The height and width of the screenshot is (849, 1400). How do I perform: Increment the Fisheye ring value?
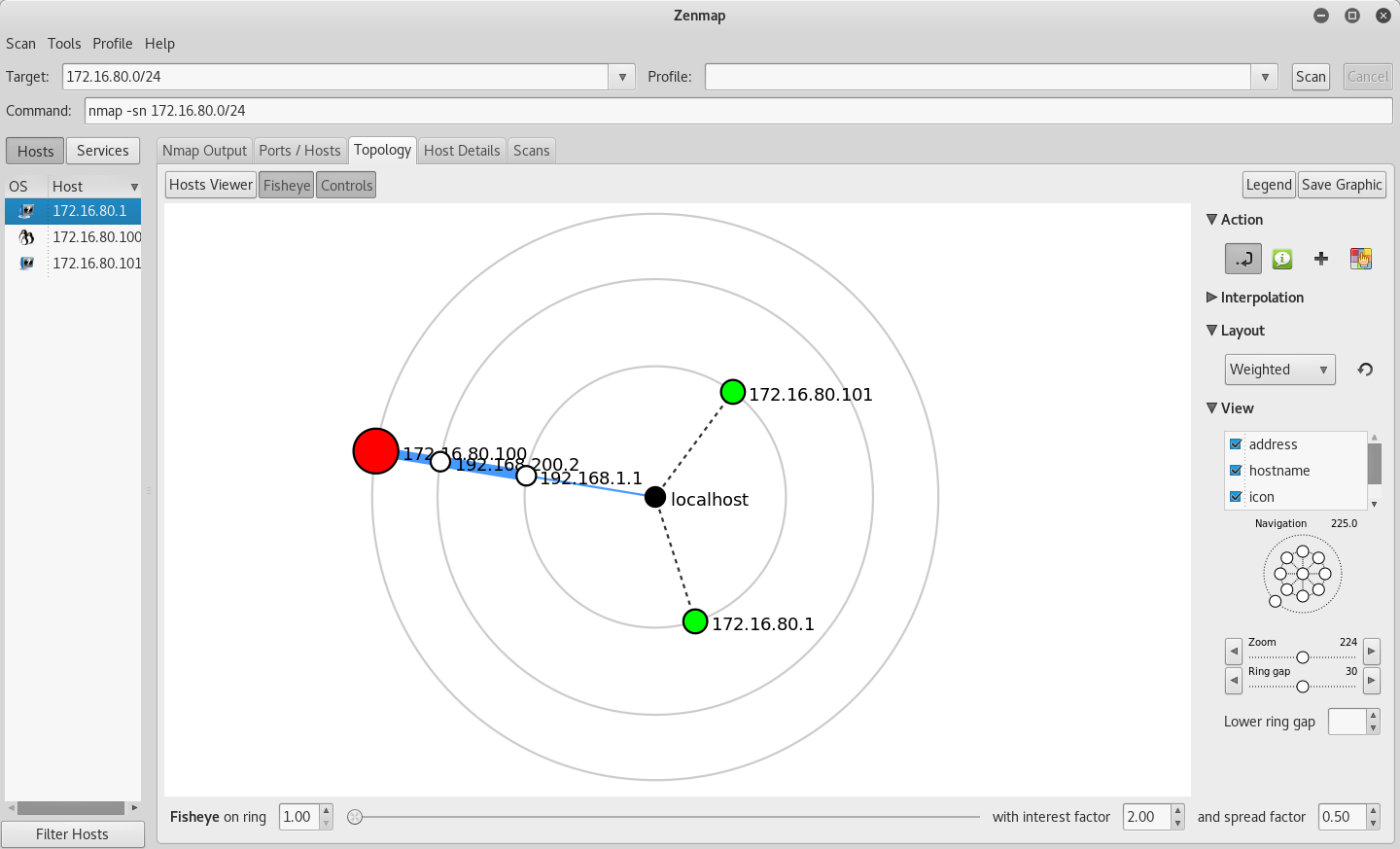[327, 811]
